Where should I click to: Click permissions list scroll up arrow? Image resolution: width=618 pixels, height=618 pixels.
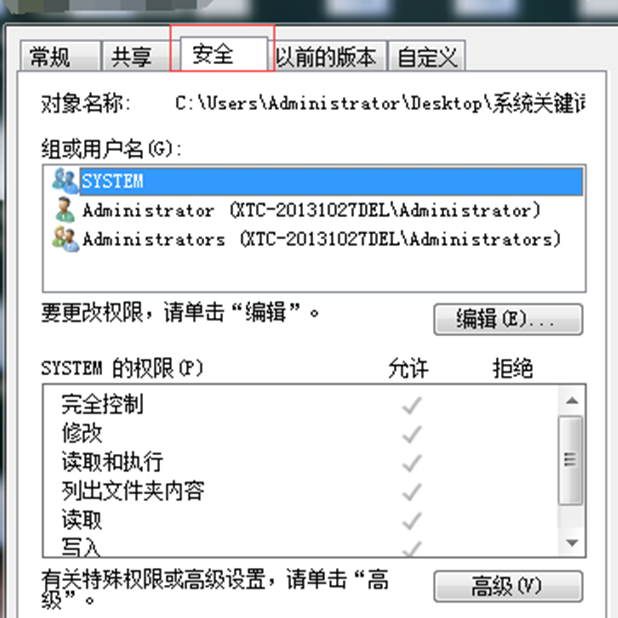[x=571, y=401]
